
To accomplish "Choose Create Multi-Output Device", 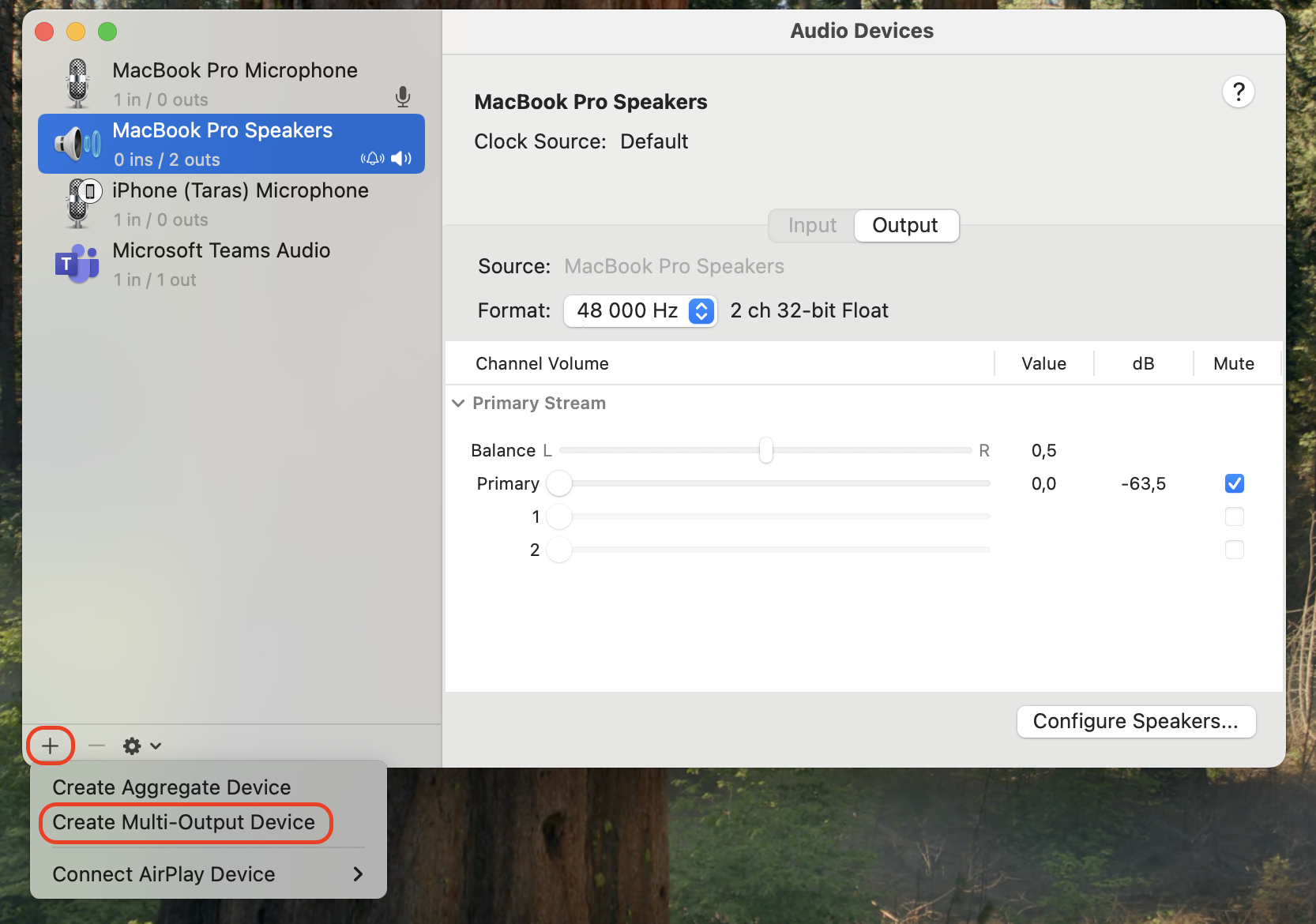I will [209, 822].
